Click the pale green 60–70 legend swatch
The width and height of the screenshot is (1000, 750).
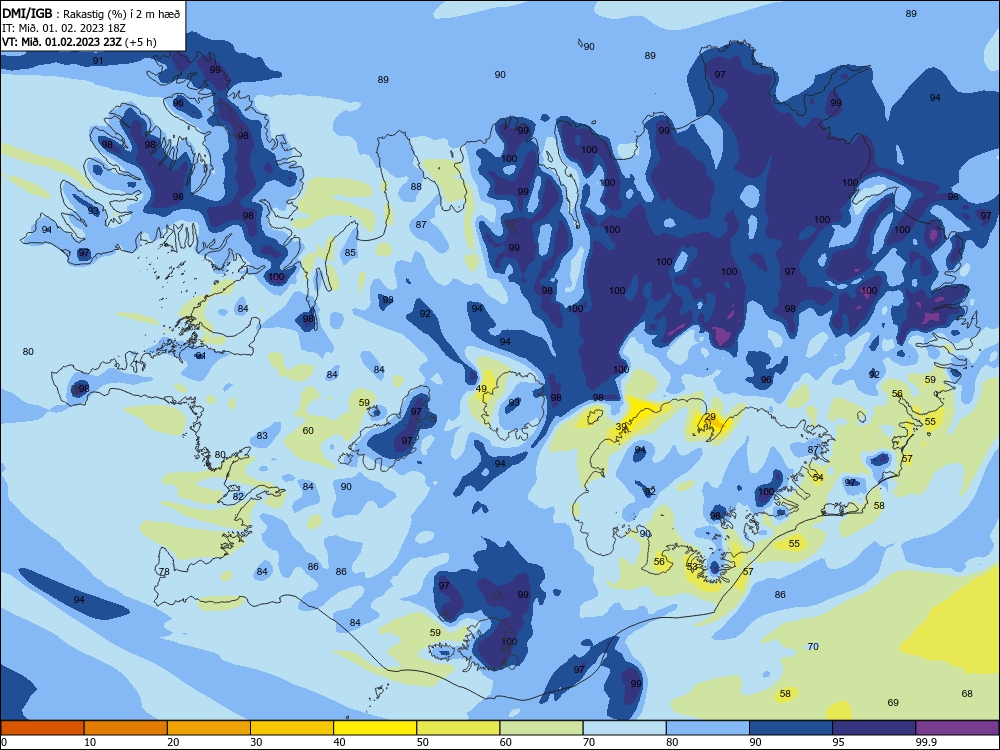tap(541, 728)
